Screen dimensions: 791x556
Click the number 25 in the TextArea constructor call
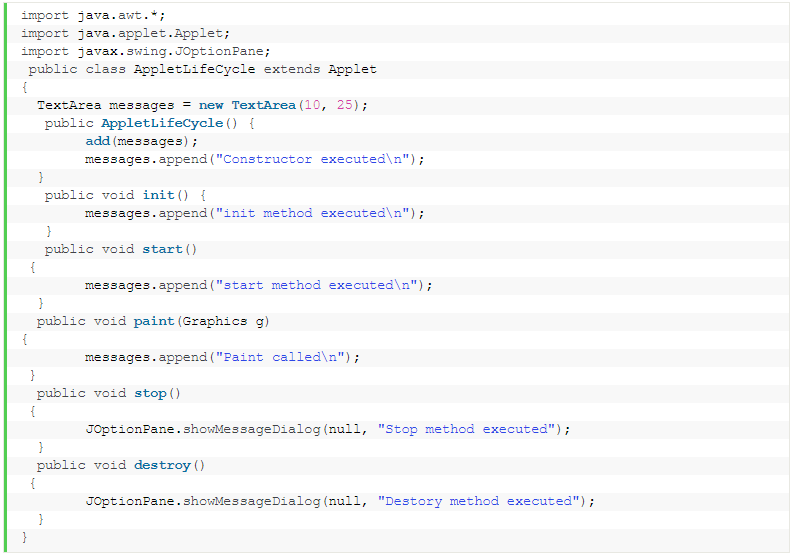pos(345,105)
